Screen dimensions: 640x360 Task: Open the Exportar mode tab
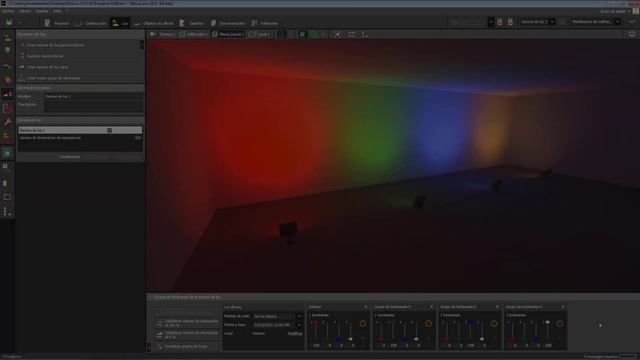click(191, 23)
